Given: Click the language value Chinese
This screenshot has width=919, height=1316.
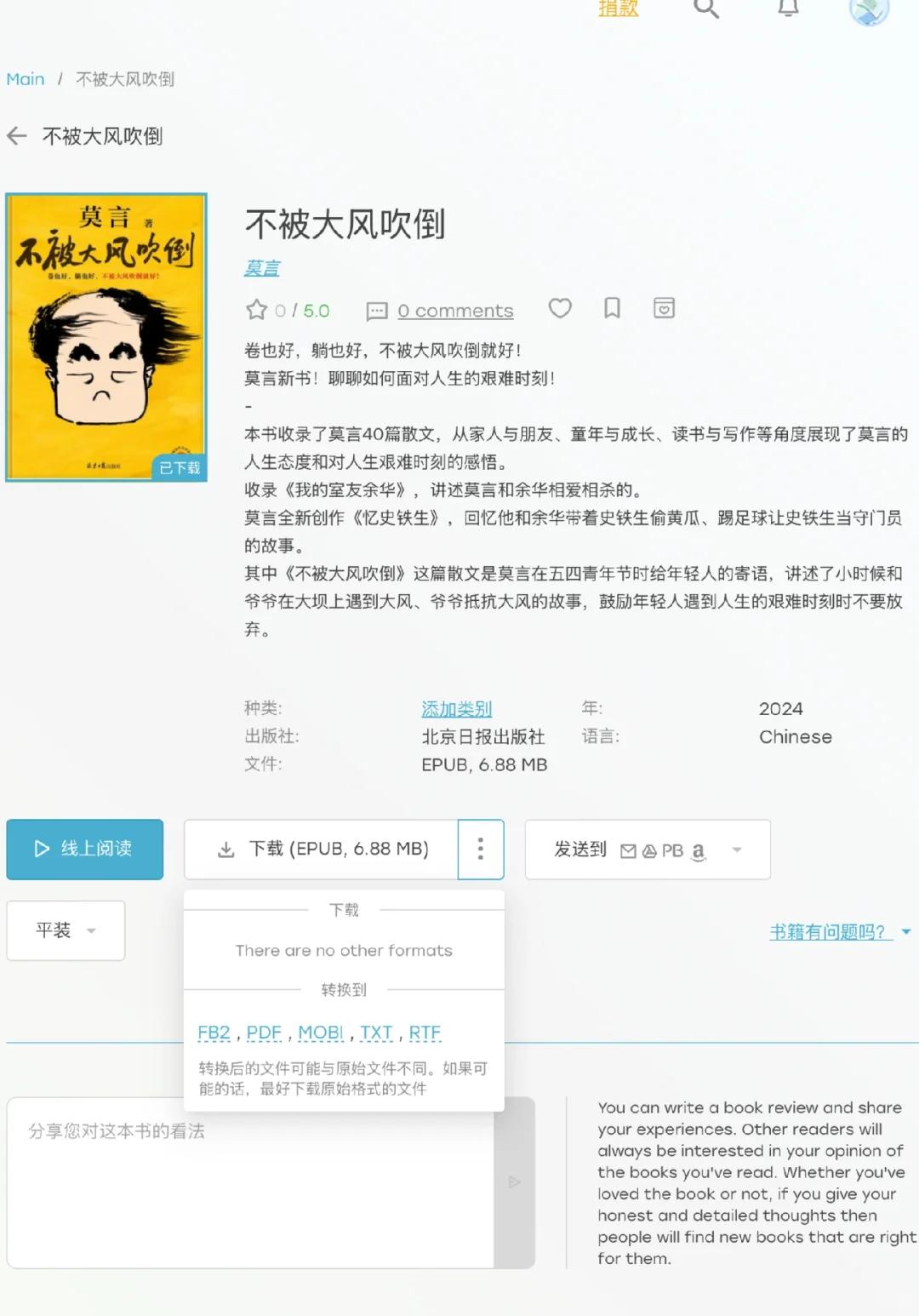Looking at the screenshot, I should (796, 737).
